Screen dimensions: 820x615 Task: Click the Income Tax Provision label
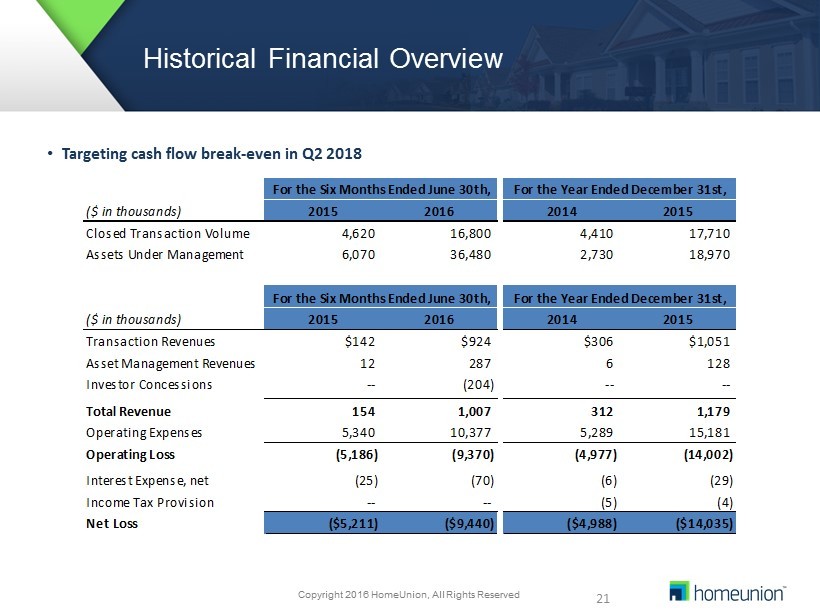coord(150,501)
